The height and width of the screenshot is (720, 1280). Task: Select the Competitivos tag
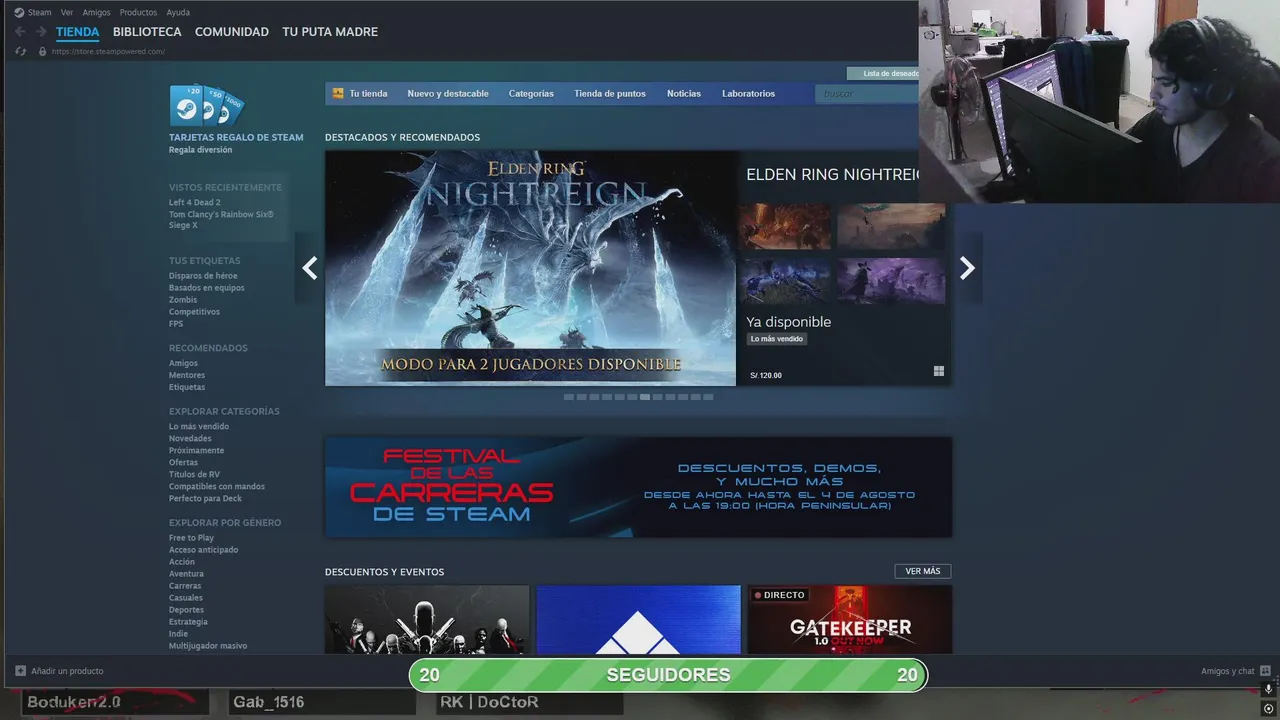[x=194, y=312]
